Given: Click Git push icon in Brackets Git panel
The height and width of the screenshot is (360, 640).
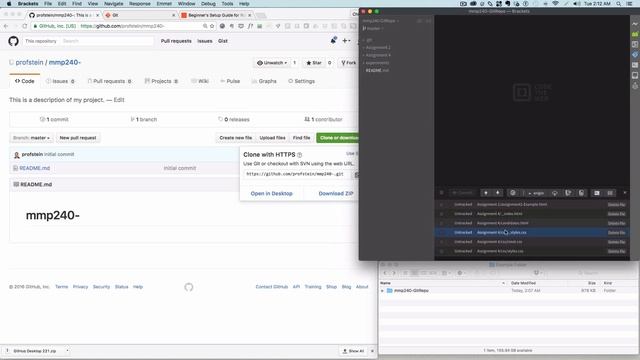Looking at the screenshot, I should [581, 193].
